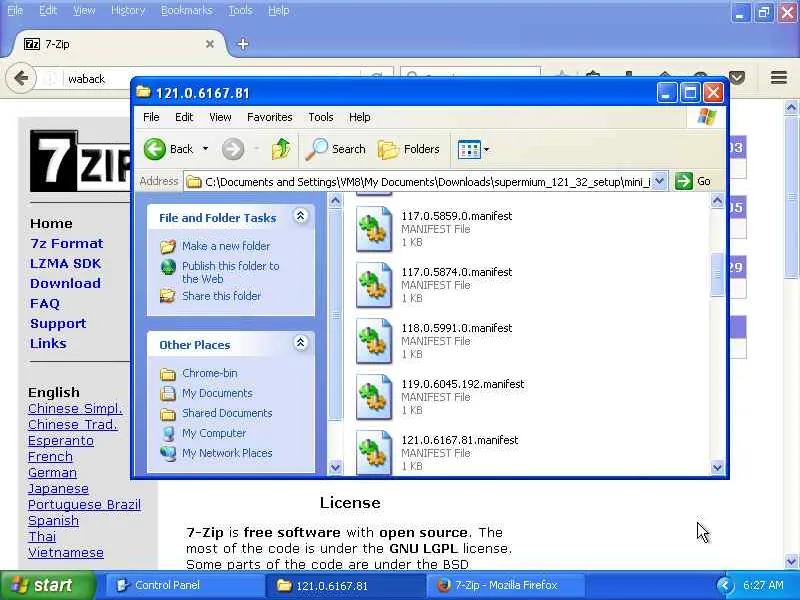The width and height of the screenshot is (800, 600).
Task: Click the file list scrollbar thumb
Action: [x=717, y=274]
